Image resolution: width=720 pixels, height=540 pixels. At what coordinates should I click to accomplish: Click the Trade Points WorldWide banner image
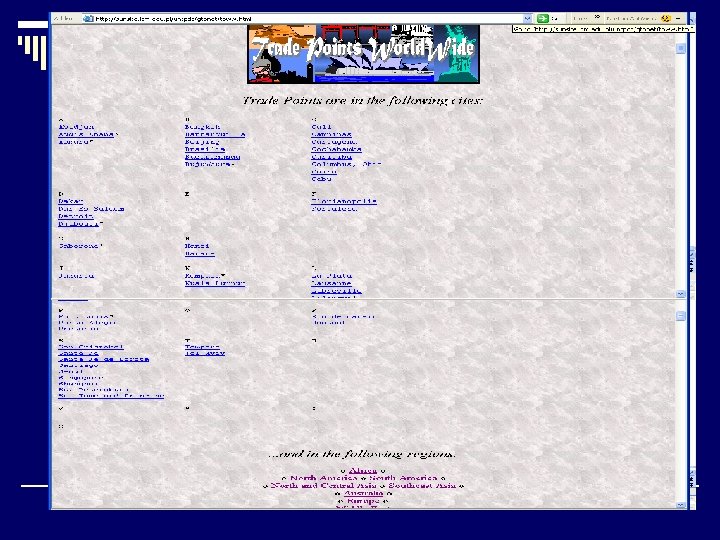pos(363,54)
